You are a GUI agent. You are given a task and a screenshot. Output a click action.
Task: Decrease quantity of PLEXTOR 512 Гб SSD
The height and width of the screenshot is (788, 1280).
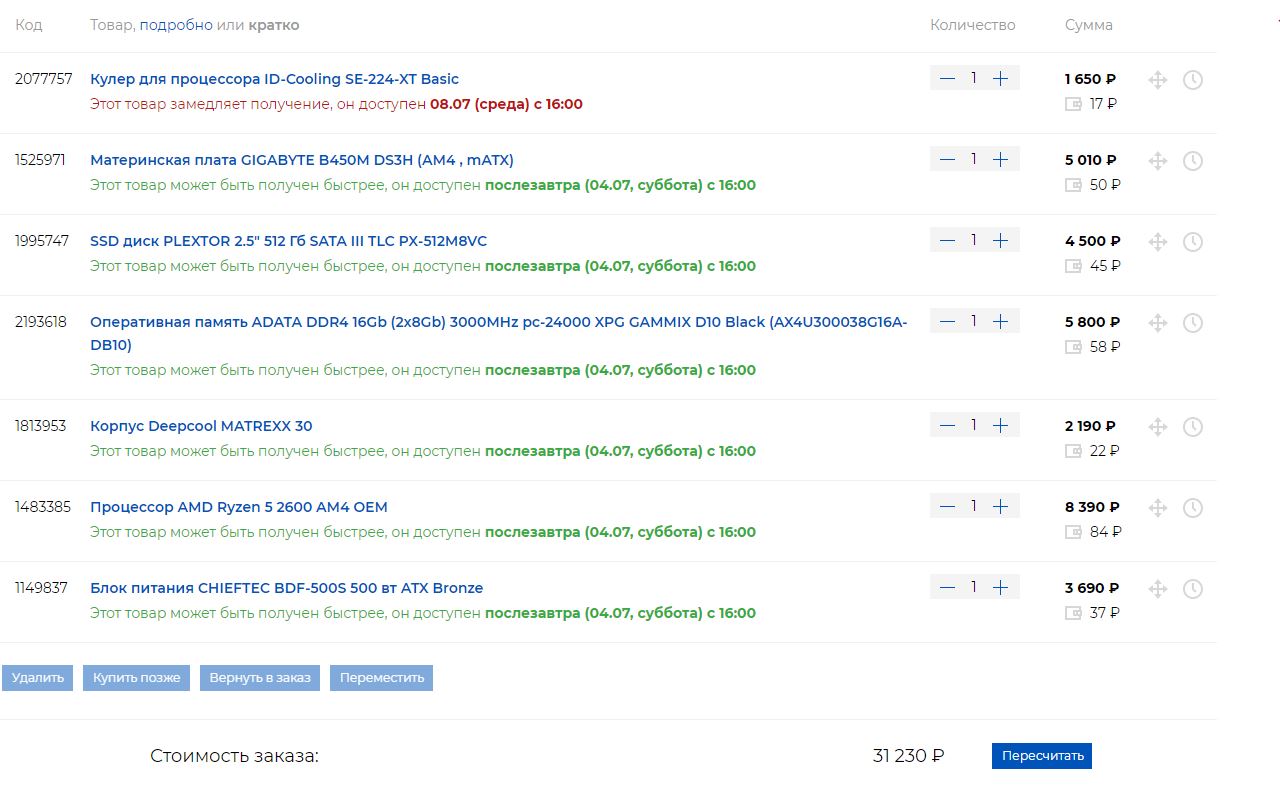coord(947,240)
